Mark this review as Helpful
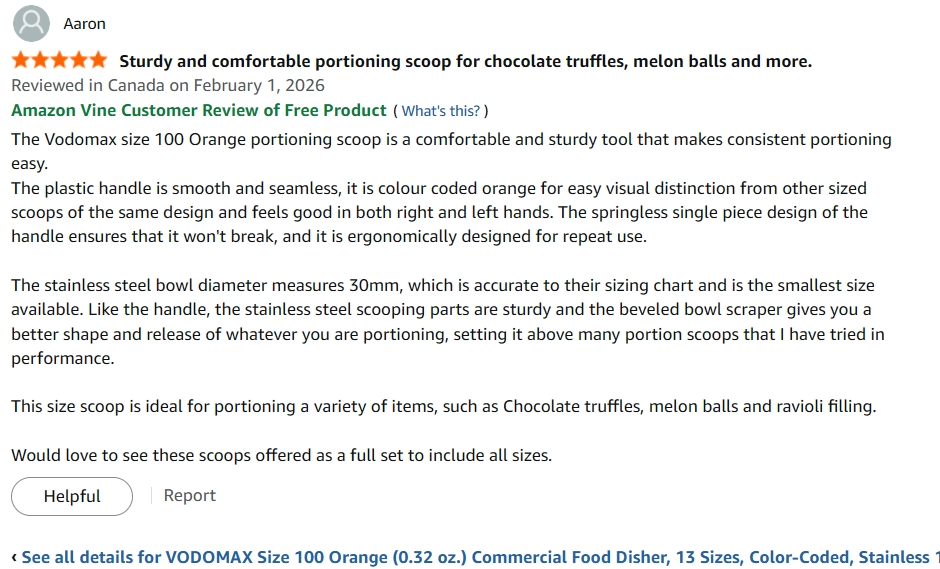940x569 pixels. [x=72, y=496]
